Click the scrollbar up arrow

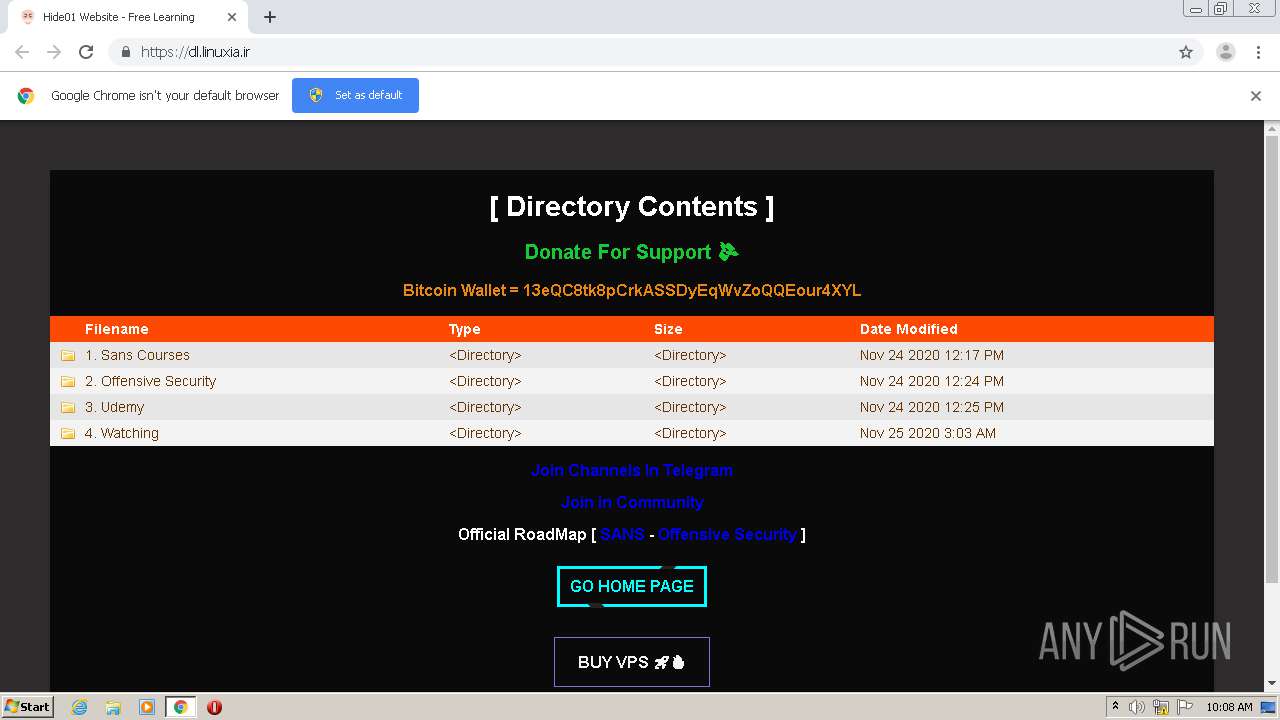pyautogui.click(x=1272, y=128)
